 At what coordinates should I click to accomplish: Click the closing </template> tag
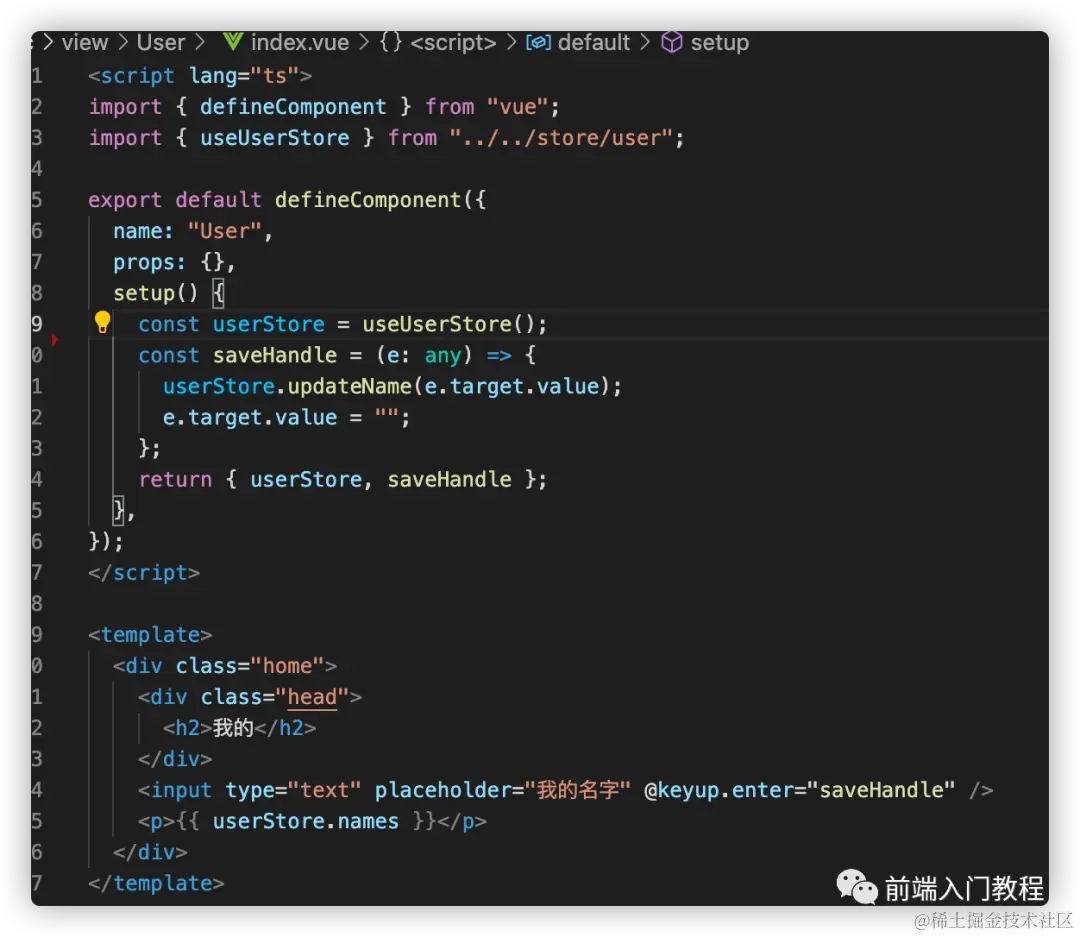pos(156,883)
